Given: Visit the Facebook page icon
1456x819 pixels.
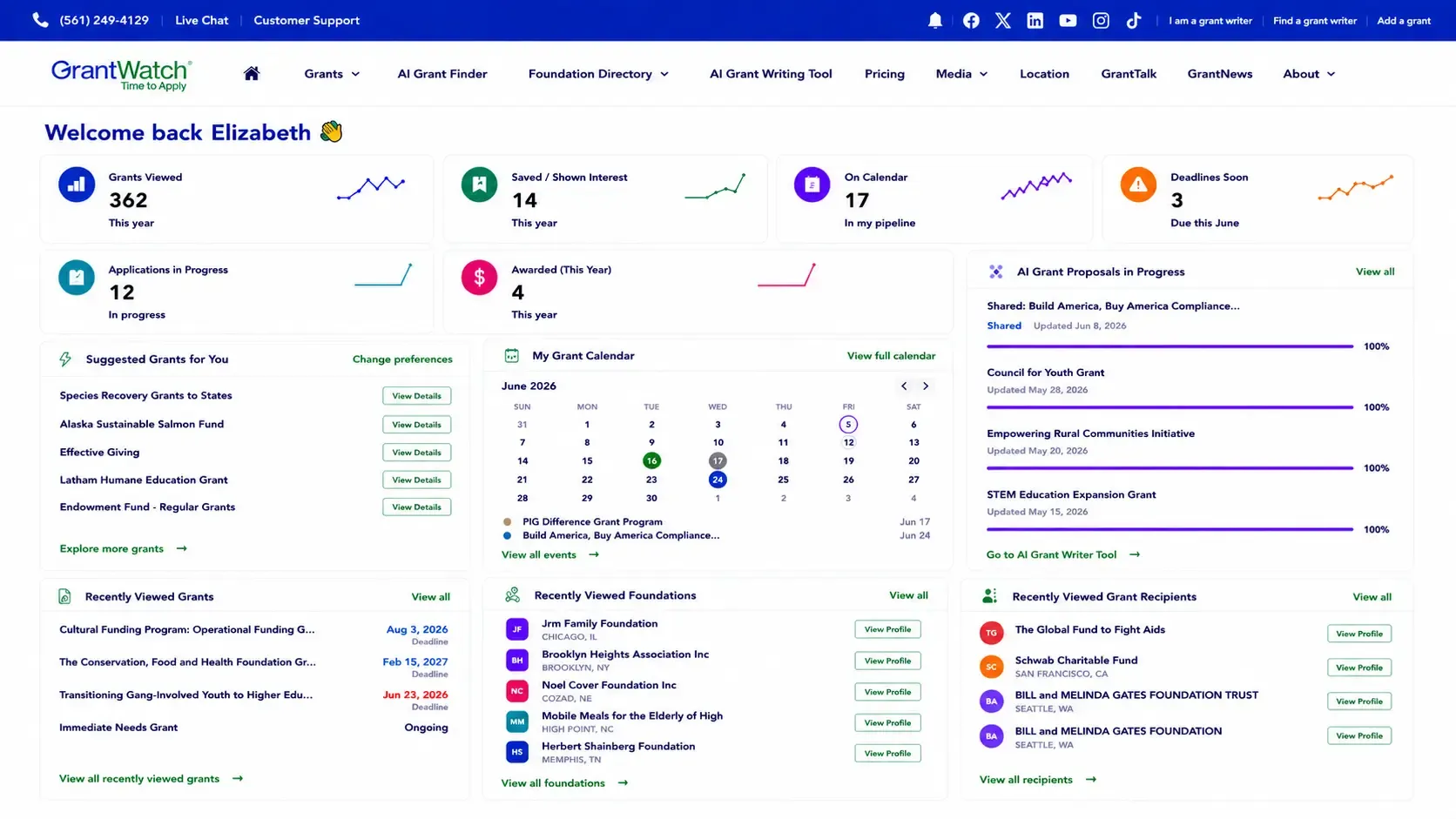Looking at the screenshot, I should (x=971, y=20).
